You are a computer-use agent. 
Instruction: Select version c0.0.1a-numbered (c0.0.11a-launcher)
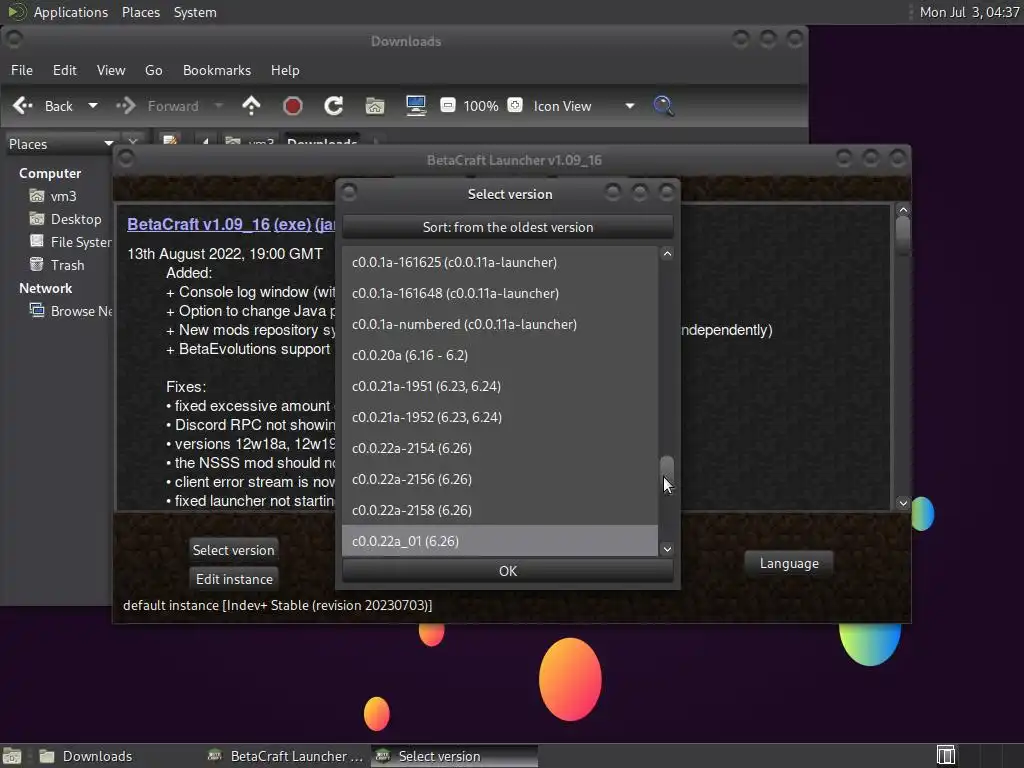point(500,324)
